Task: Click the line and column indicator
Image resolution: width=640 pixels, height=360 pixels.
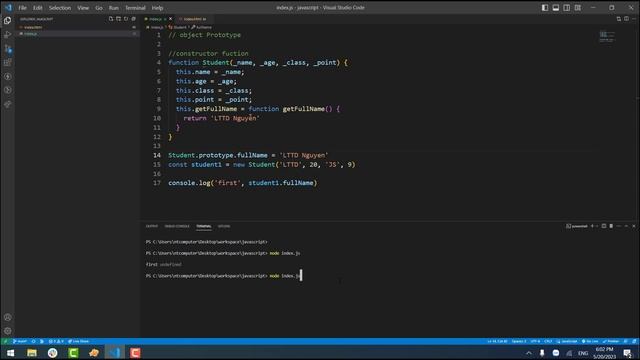Action: [497, 341]
